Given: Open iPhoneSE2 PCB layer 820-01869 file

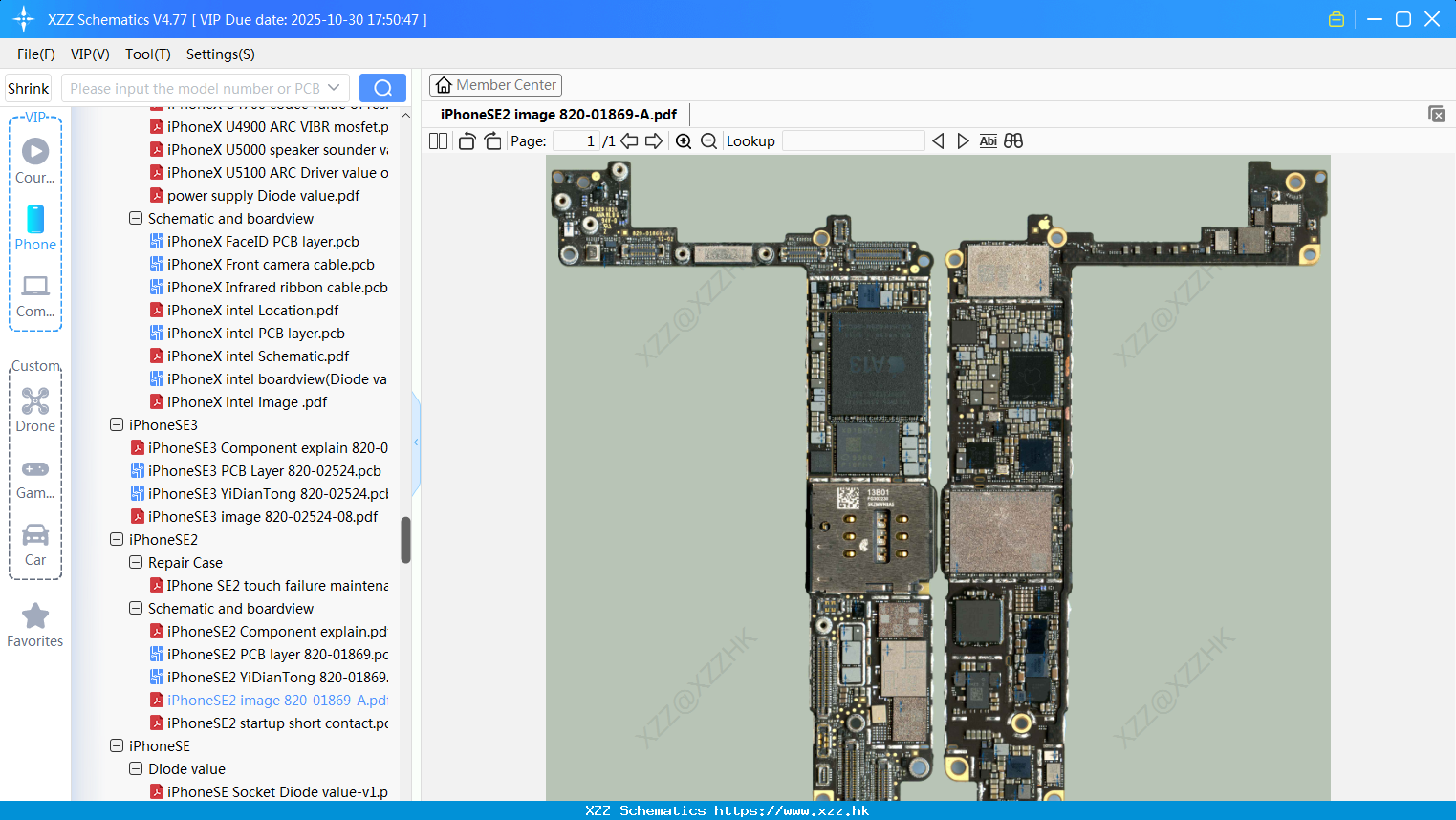Looking at the screenshot, I should [x=278, y=655].
